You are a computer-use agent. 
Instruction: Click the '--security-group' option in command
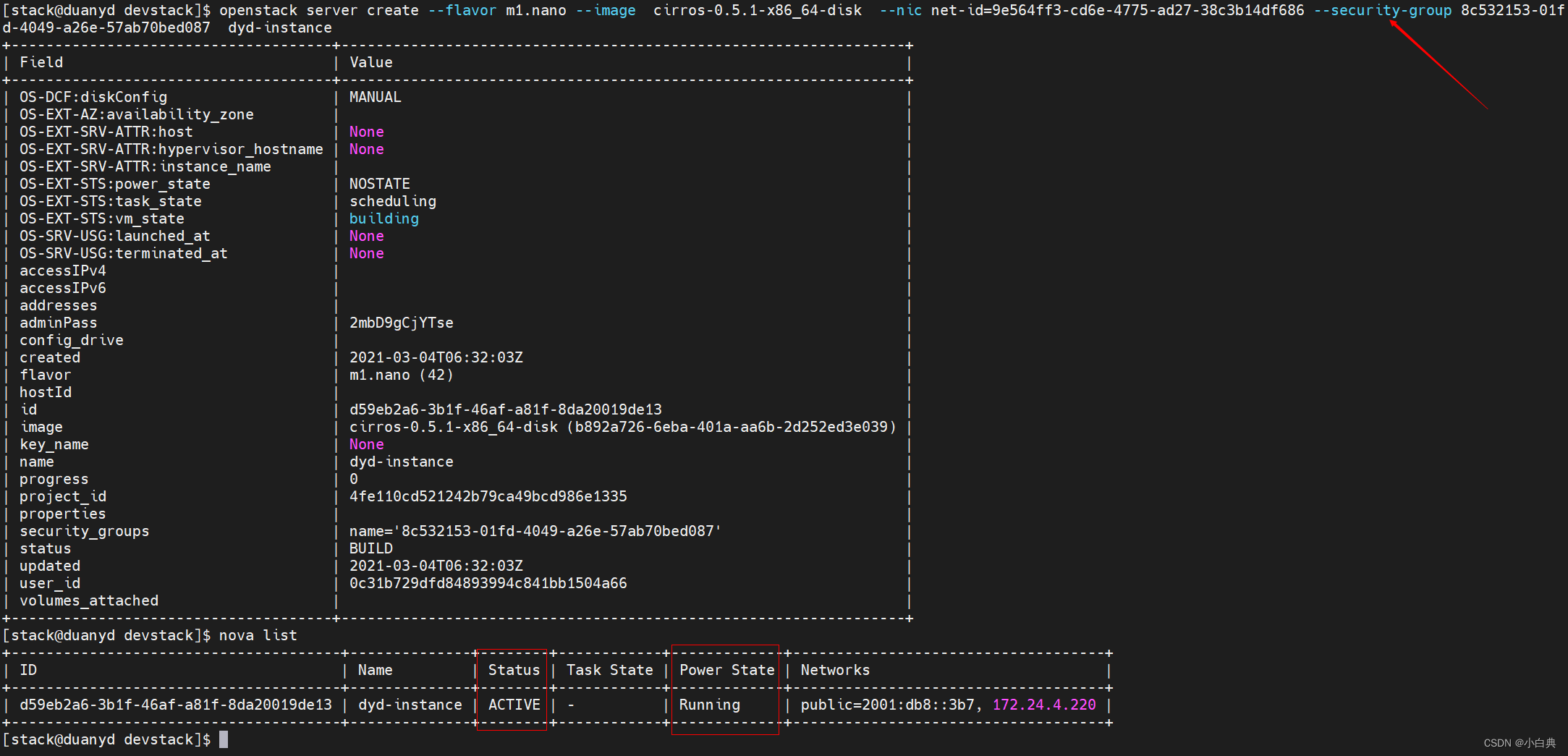tap(1383, 10)
